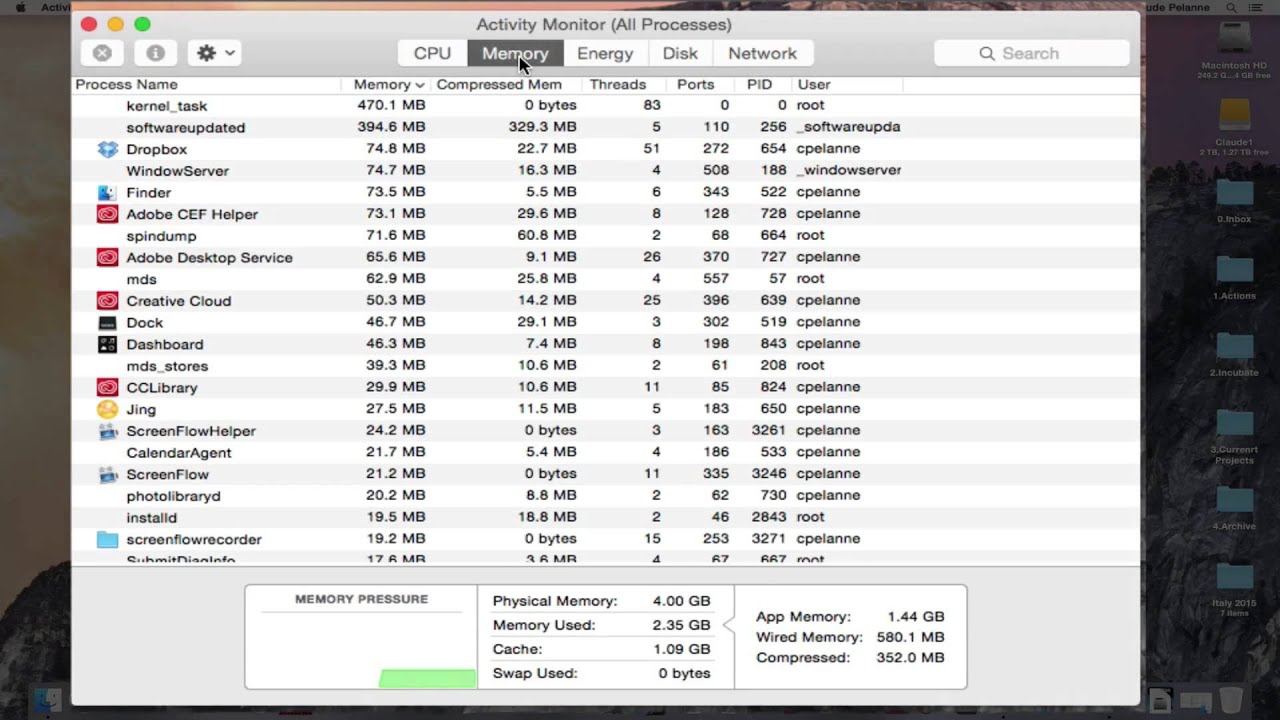Select the ScreenFlow process icon
This screenshot has width=1280, height=720.
(107, 474)
